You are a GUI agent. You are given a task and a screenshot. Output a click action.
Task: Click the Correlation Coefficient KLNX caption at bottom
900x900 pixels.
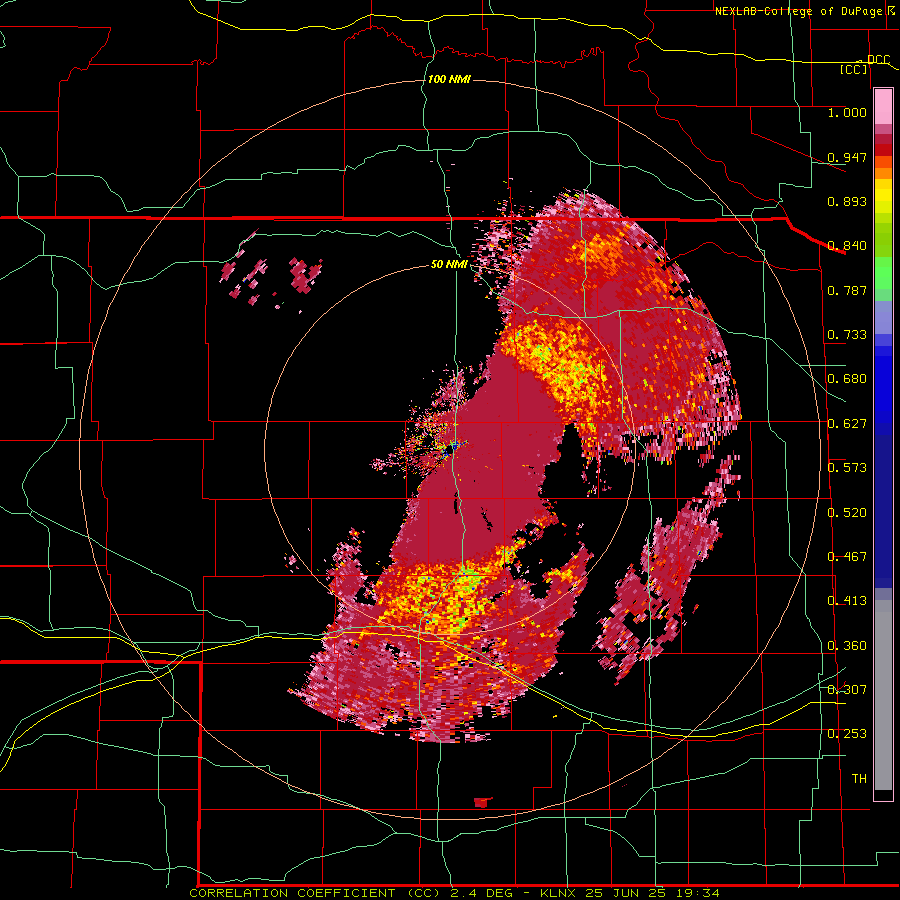[455, 893]
